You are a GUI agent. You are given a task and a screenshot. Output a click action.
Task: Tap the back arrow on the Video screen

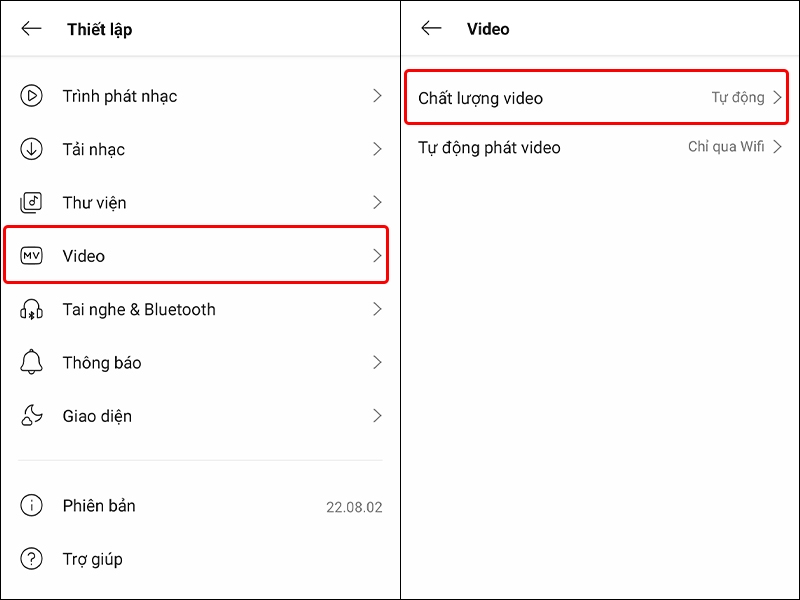pos(431,29)
